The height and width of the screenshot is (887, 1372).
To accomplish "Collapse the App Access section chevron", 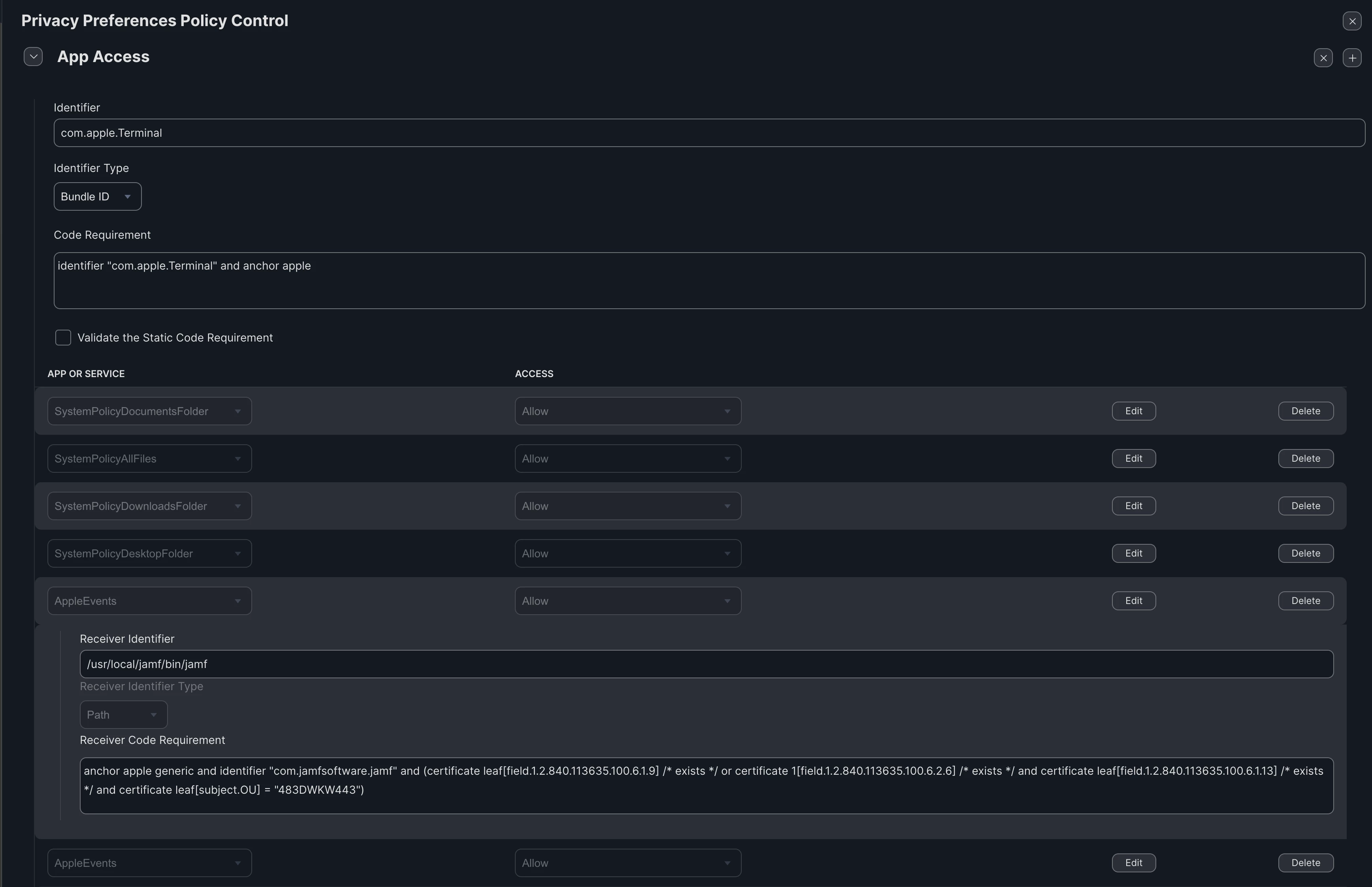I will pos(34,57).
